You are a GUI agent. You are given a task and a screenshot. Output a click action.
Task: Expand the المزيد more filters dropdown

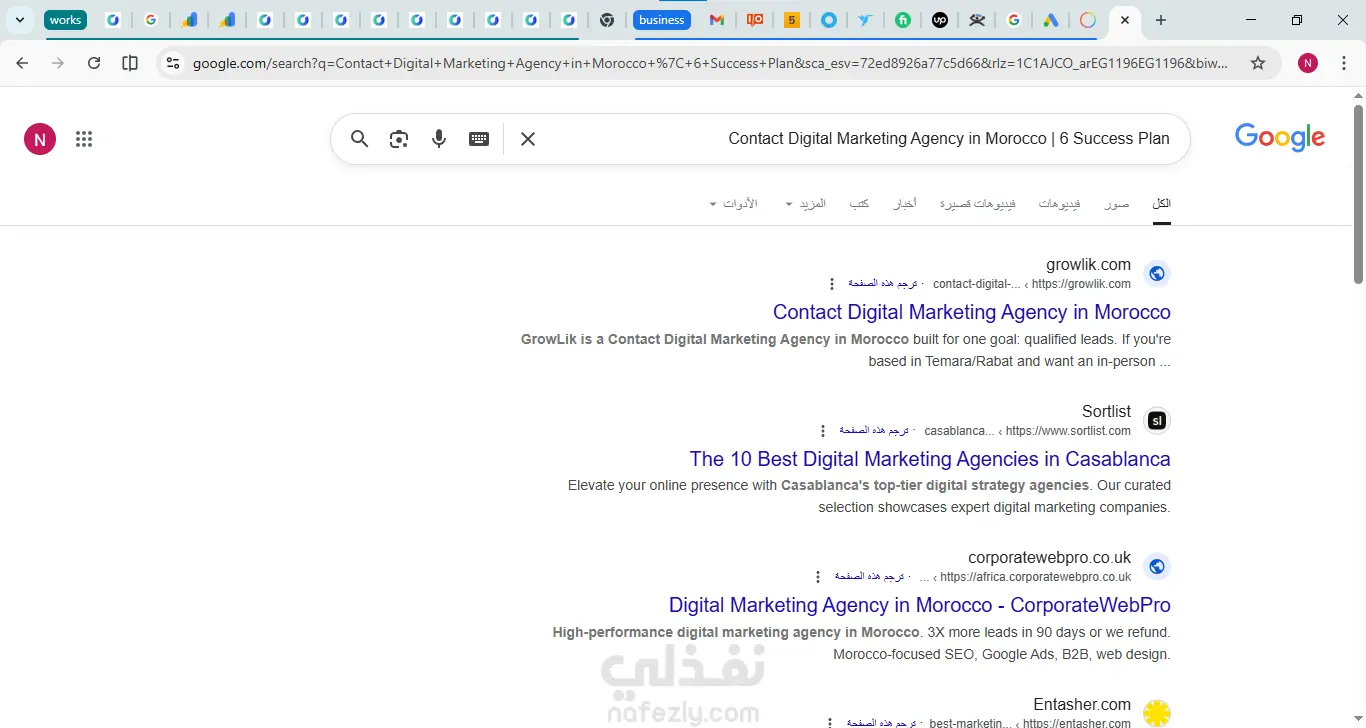806,204
